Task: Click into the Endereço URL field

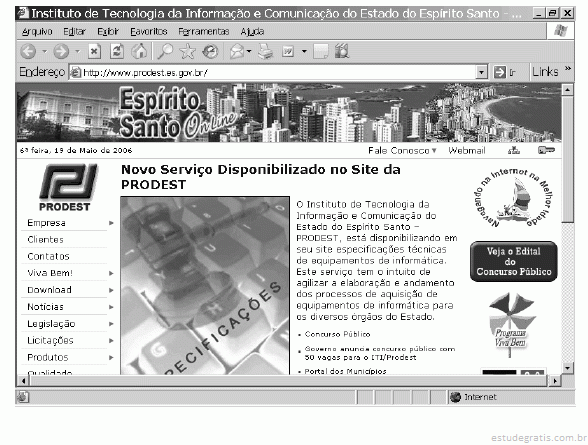Action: (x=278, y=72)
